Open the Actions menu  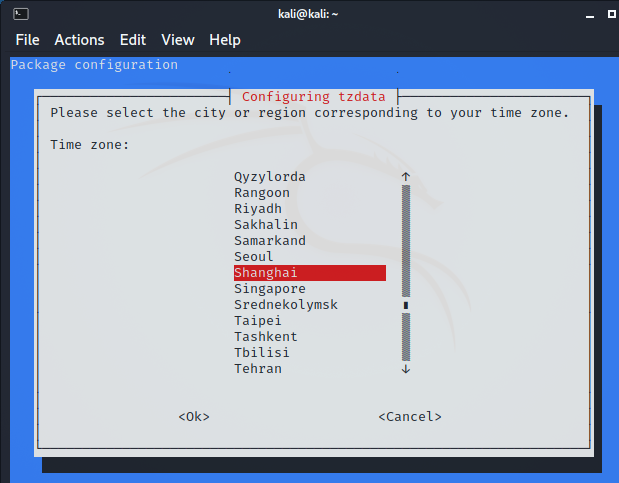click(x=79, y=40)
